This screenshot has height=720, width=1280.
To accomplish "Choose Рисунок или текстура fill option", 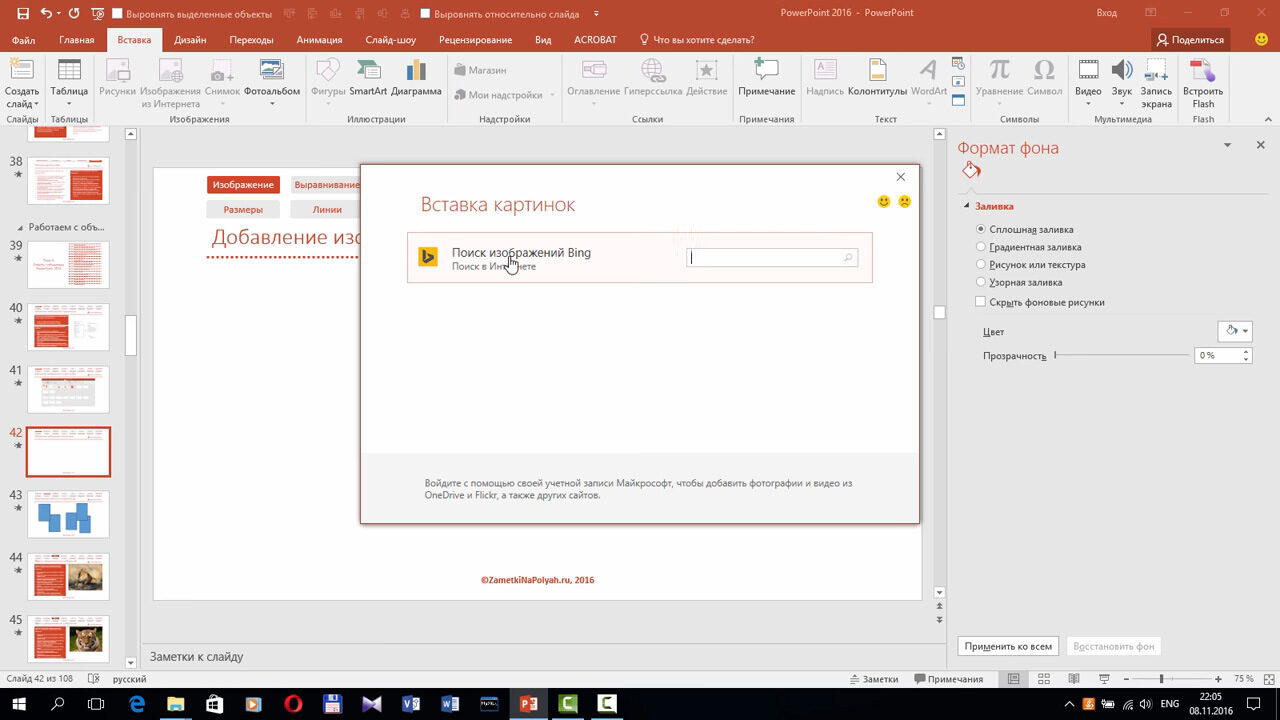I will pyautogui.click(x=981, y=265).
